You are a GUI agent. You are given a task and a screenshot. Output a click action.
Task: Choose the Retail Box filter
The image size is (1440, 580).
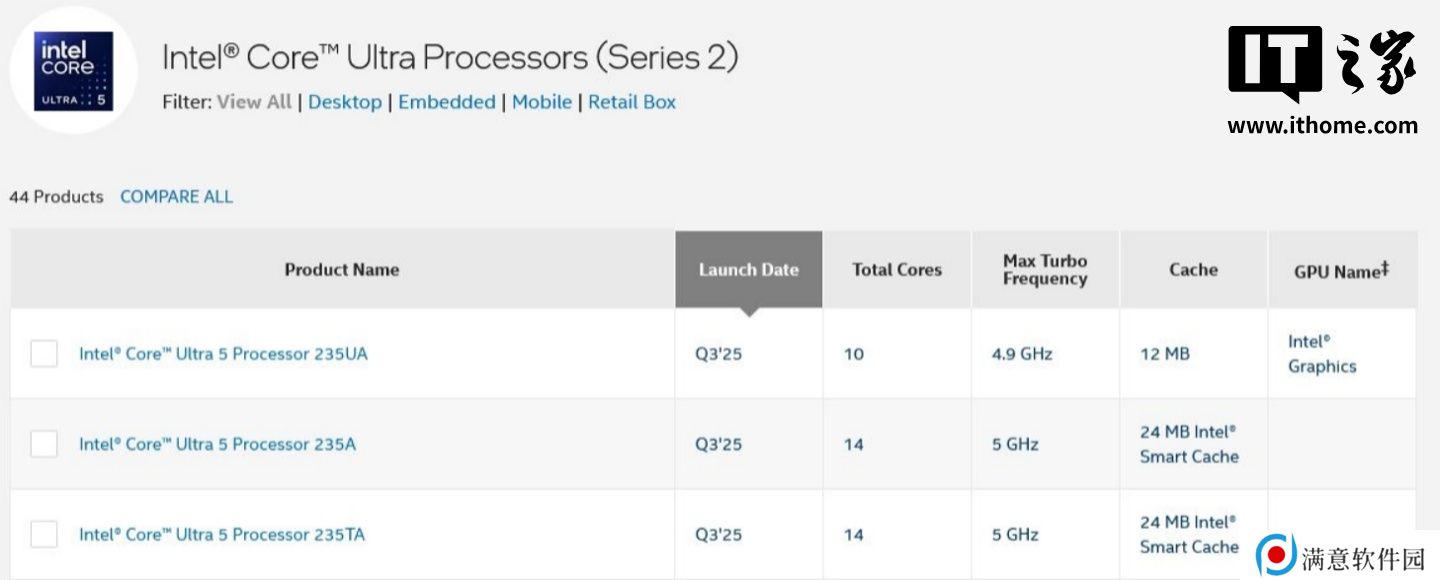tap(631, 102)
